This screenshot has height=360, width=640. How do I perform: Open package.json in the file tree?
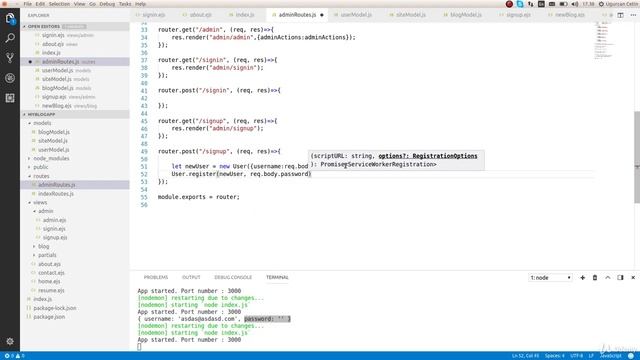(x=49, y=317)
